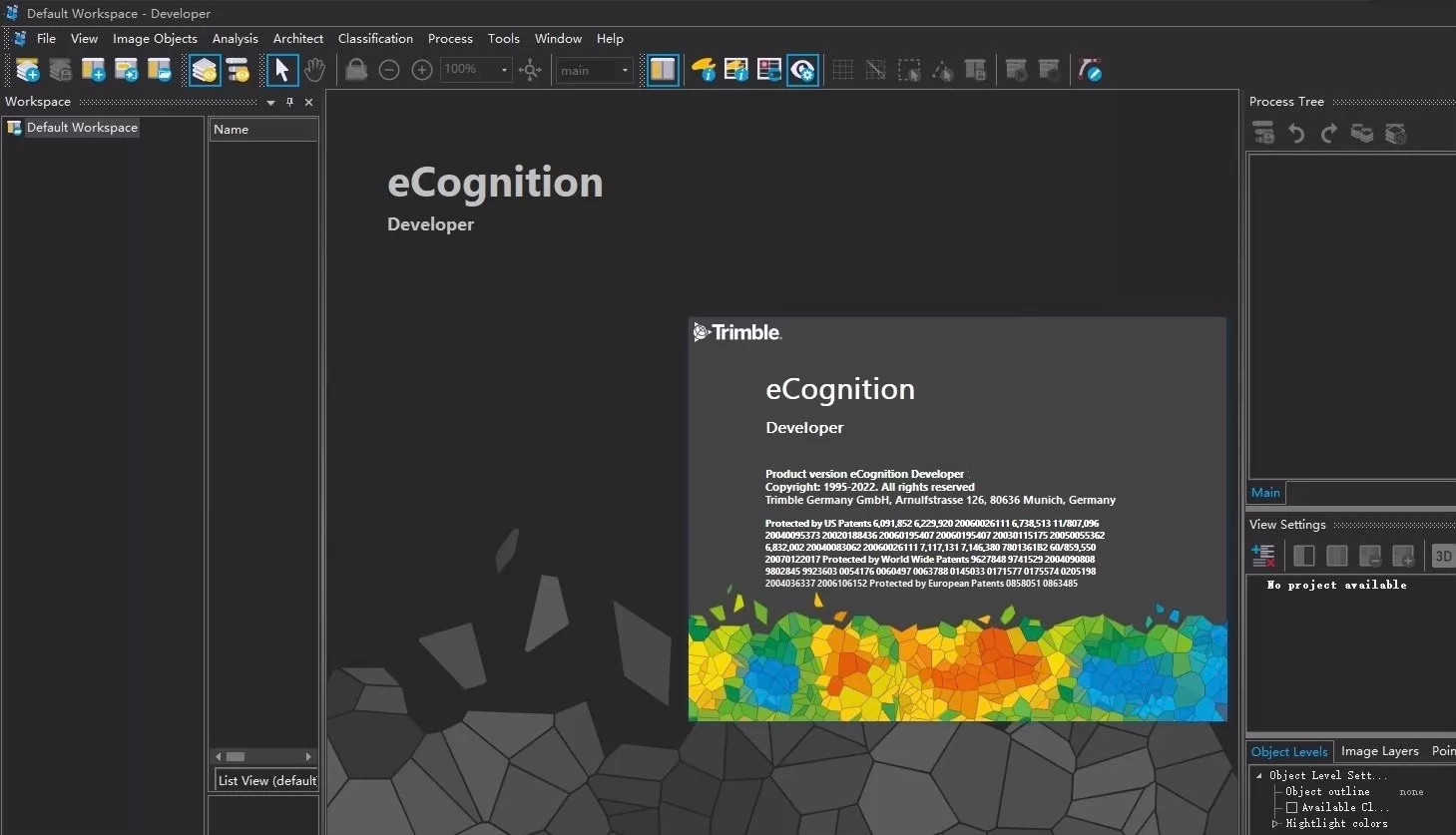Click the Open Workspace folder icon
The image size is (1456, 835).
point(160,70)
